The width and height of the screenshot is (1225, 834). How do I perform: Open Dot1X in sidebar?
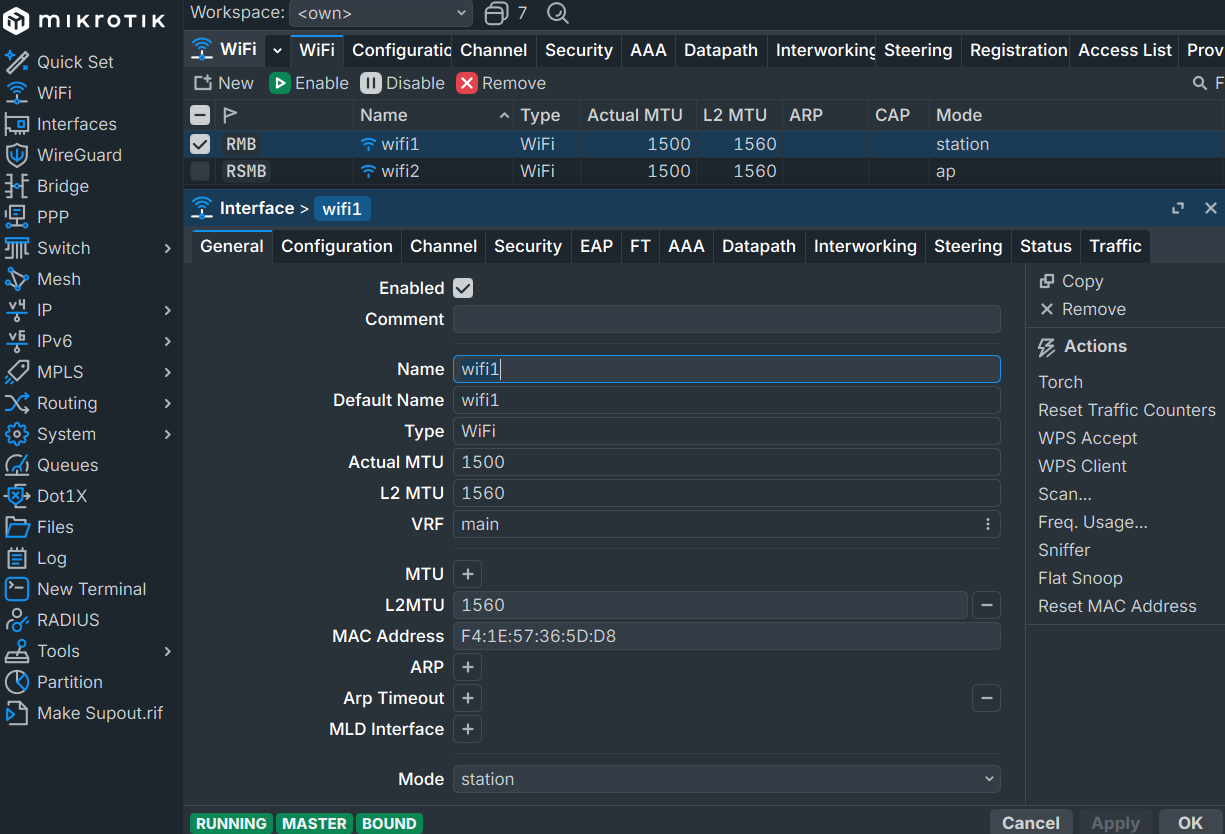47,496
